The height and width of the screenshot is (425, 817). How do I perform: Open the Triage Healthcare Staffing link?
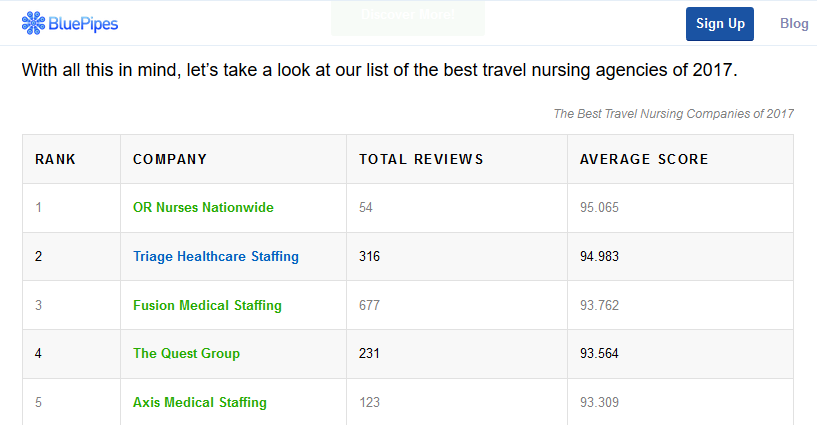point(216,256)
